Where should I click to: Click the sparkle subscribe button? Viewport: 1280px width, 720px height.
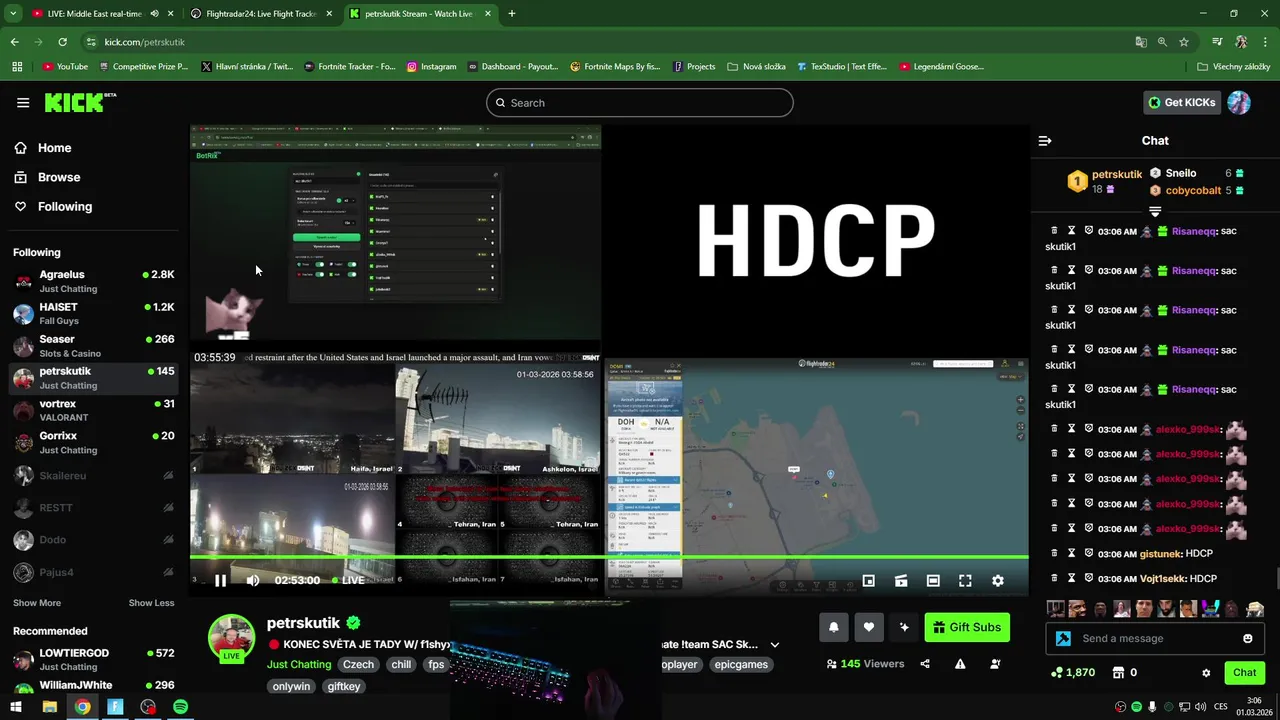[904, 627]
